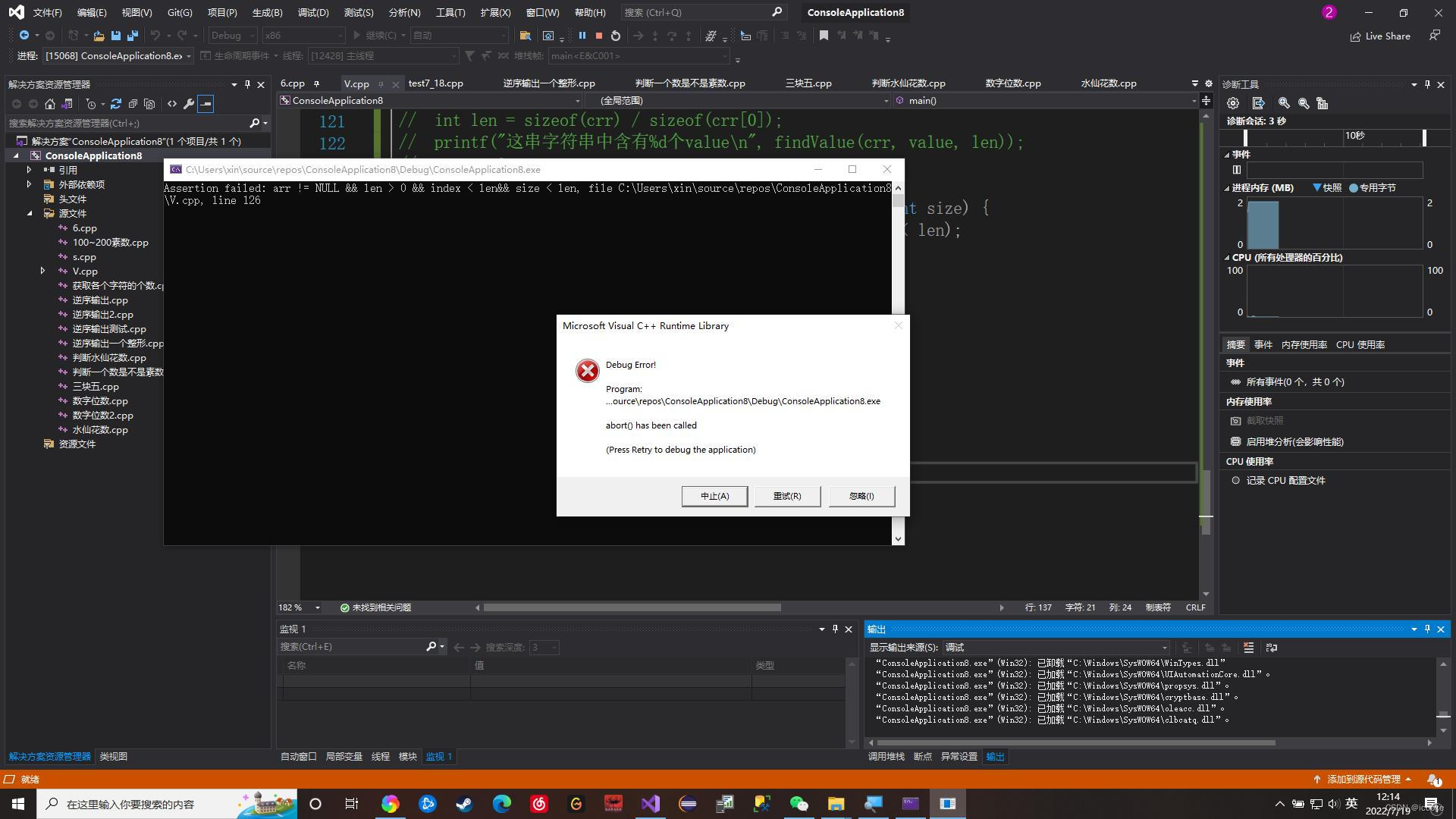Pin the diagnostic tools panel
The width and height of the screenshot is (1456, 819).
point(1427,84)
